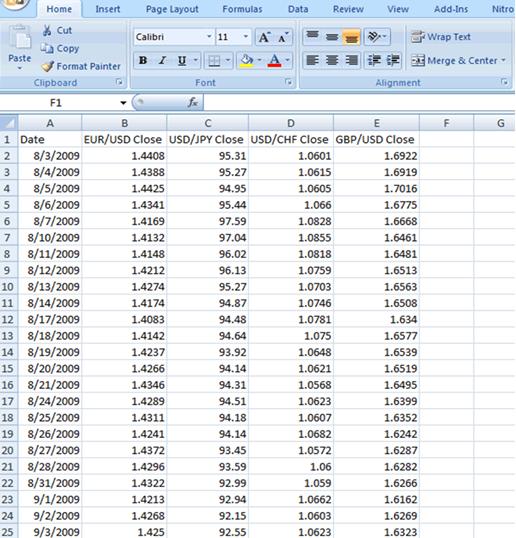Viewport: 516px width, 538px height.
Task: Click the Orientation text angle icon
Action: (x=377, y=36)
